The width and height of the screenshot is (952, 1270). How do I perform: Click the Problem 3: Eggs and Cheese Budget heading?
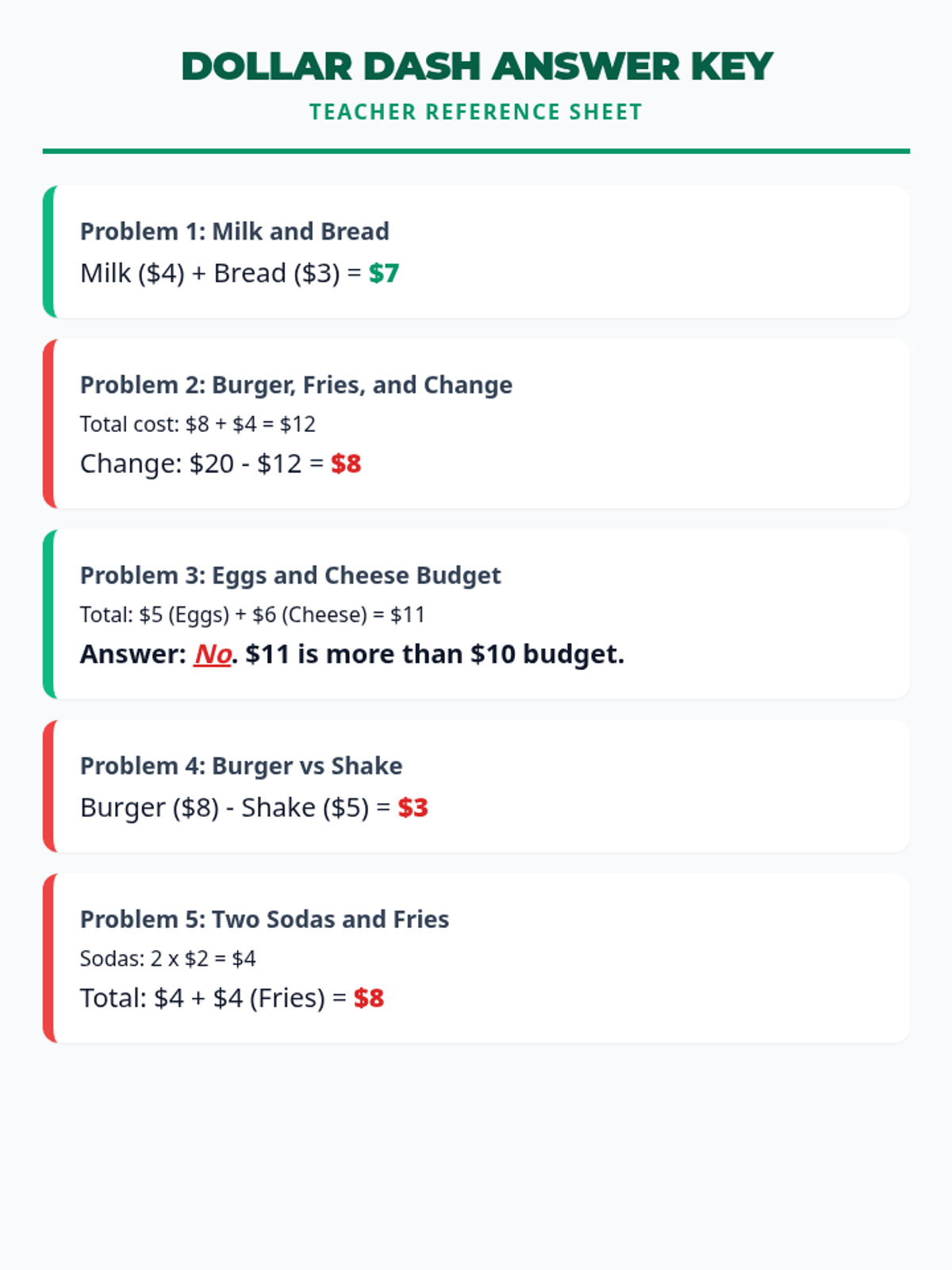[x=290, y=575]
